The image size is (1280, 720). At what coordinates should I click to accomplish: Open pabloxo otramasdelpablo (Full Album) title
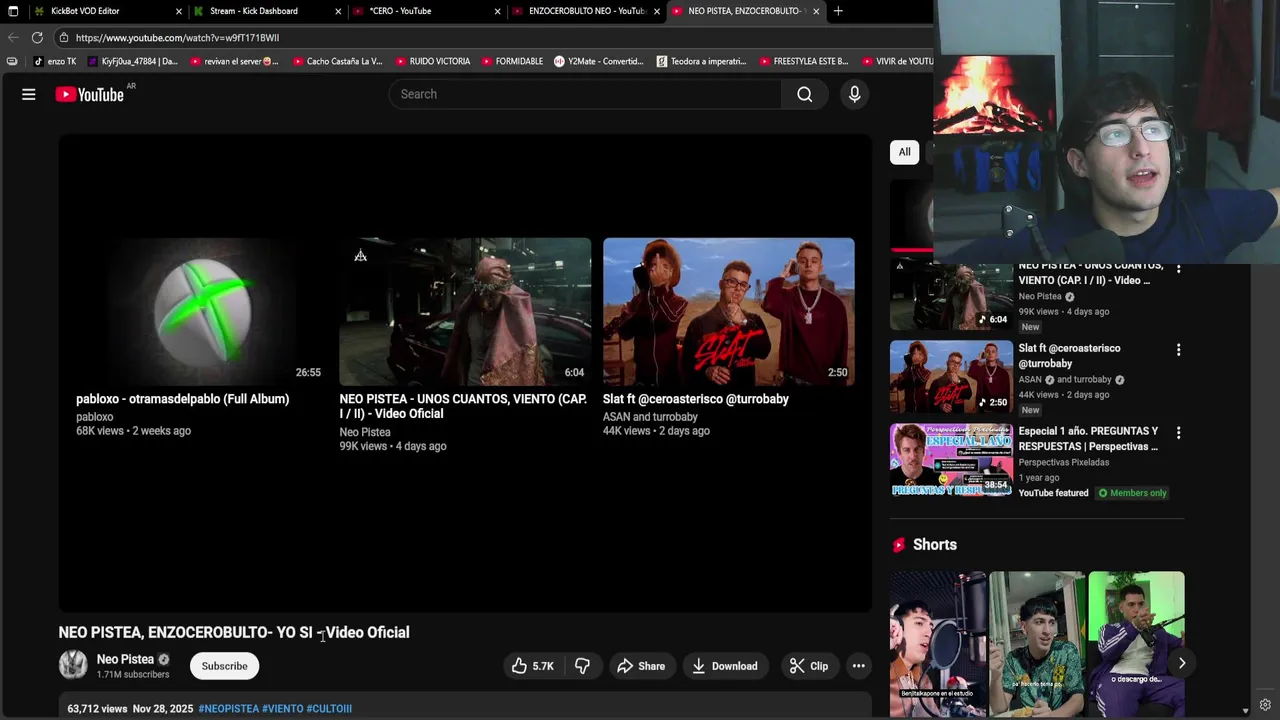pyautogui.click(x=183, y=399)
